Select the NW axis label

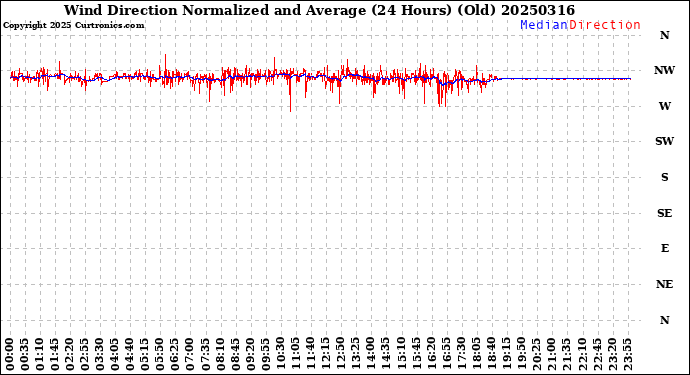[x=664, y=70]
